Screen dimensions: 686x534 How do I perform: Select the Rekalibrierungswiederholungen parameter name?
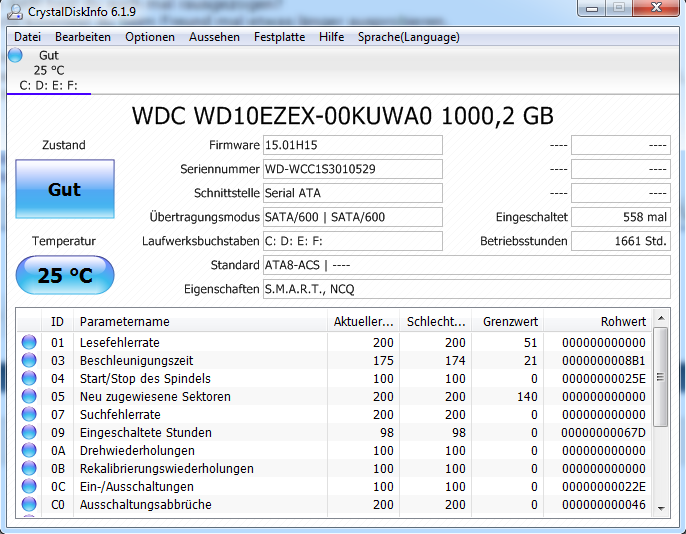167,468
